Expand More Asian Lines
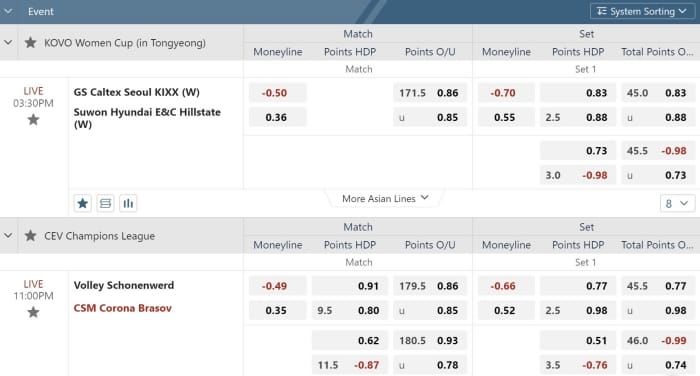The width and height of the screenshot is (700, 376). [385, 199]
